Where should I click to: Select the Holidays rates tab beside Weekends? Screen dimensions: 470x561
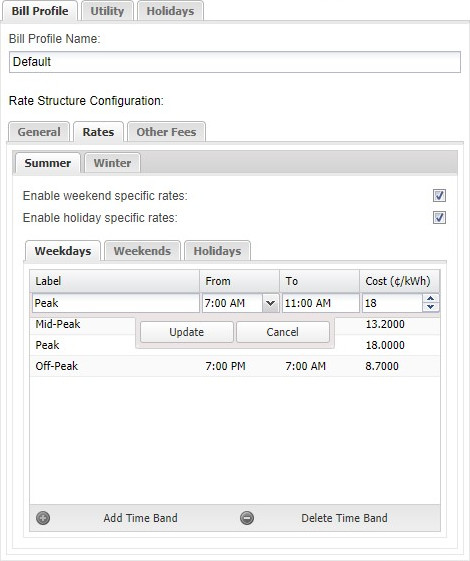pyautogui.click(x=217, y=250)
